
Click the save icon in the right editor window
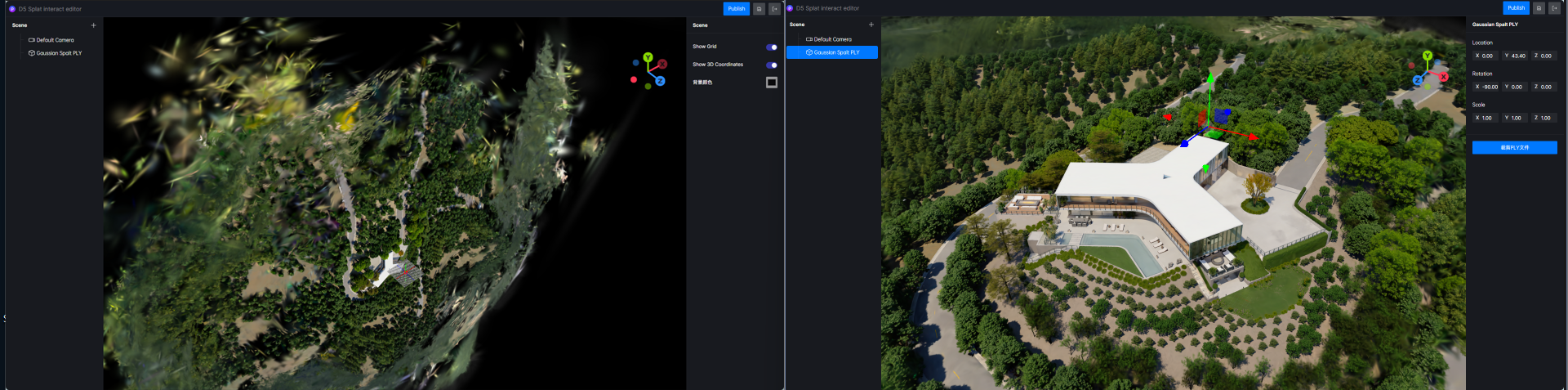pos(1539,8)
